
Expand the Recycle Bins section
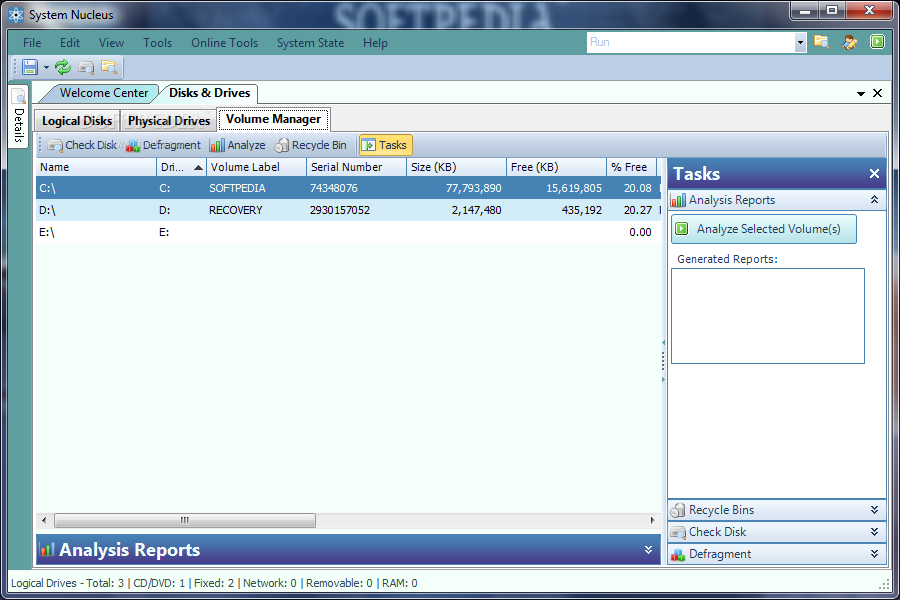874,510
